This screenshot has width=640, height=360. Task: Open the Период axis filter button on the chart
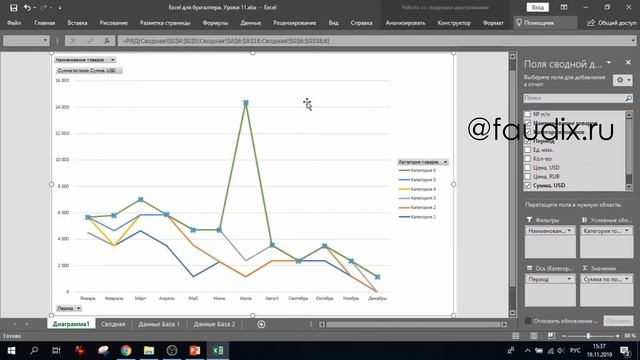[69, 308]
